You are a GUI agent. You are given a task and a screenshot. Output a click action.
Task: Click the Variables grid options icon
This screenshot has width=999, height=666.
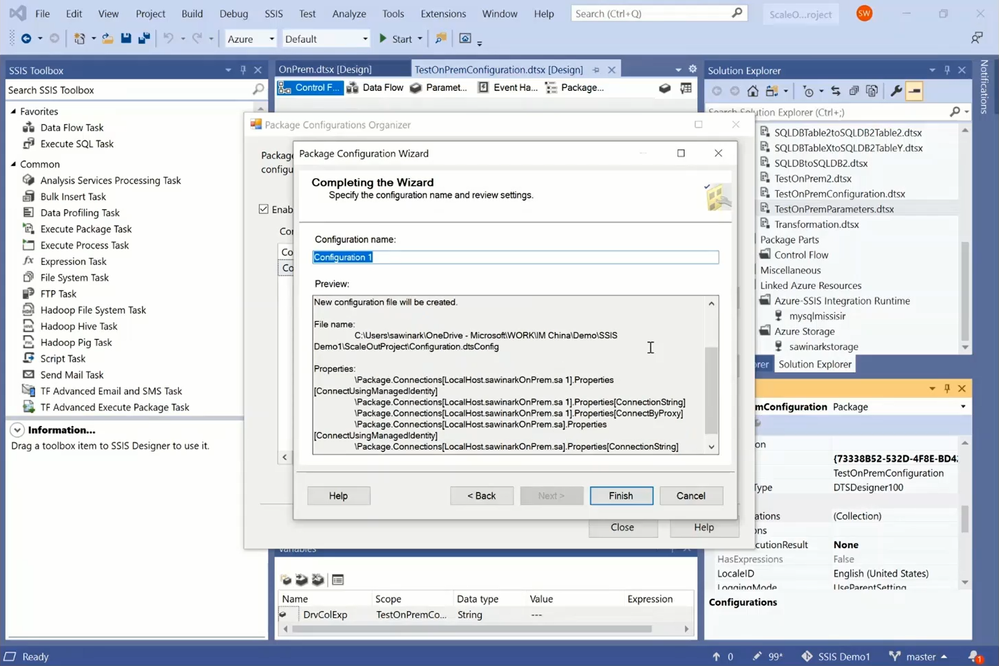338,579
